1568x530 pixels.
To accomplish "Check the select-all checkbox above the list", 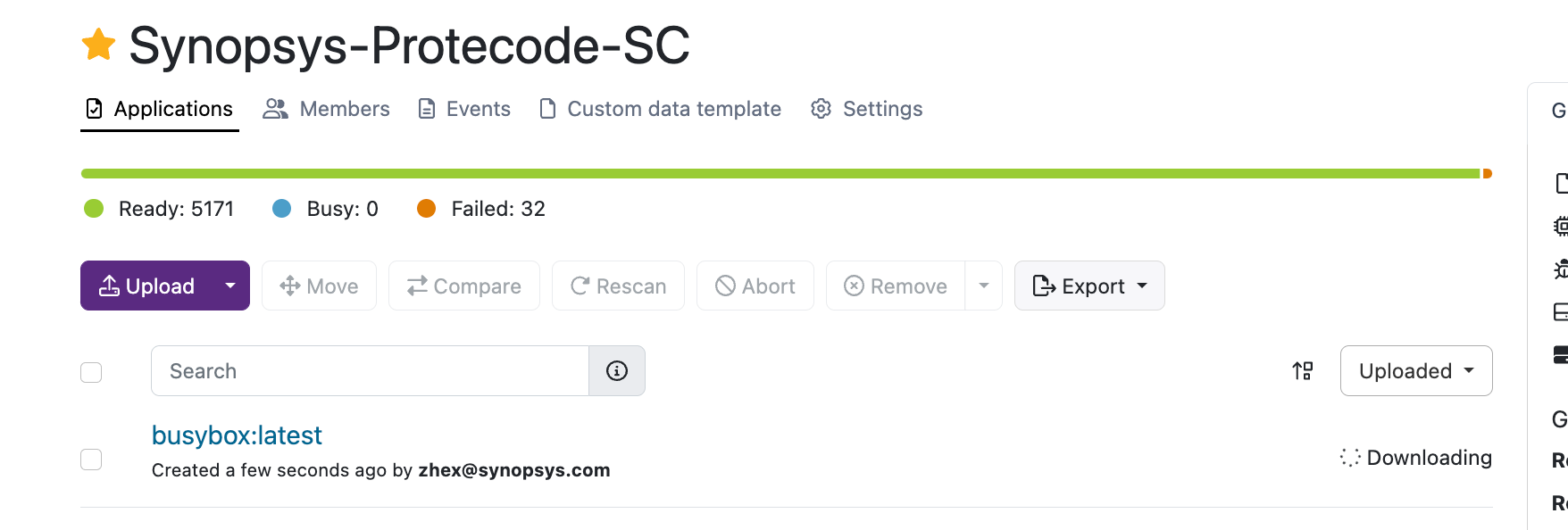I will (90, 372).
